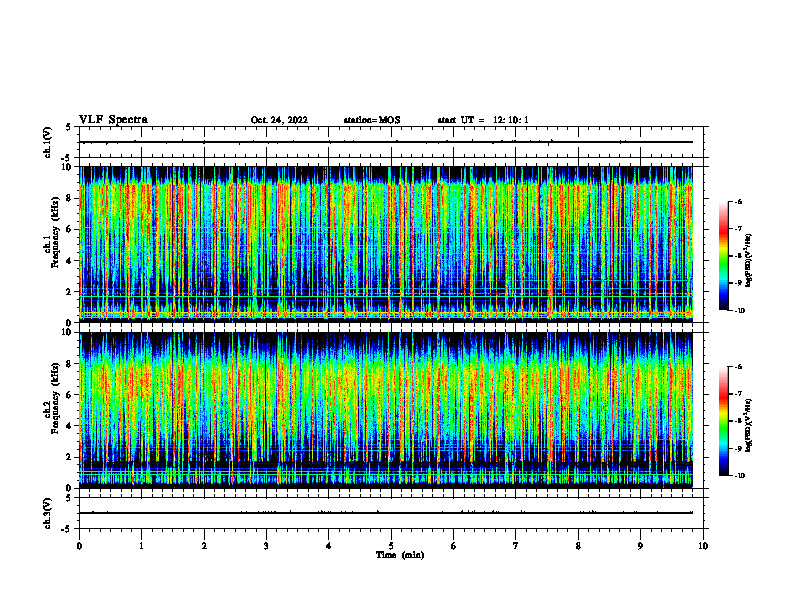Select the ch.1 color bar log(PSD) label
Viewport: 792px width, 612px height.
(x=749, y=260)
